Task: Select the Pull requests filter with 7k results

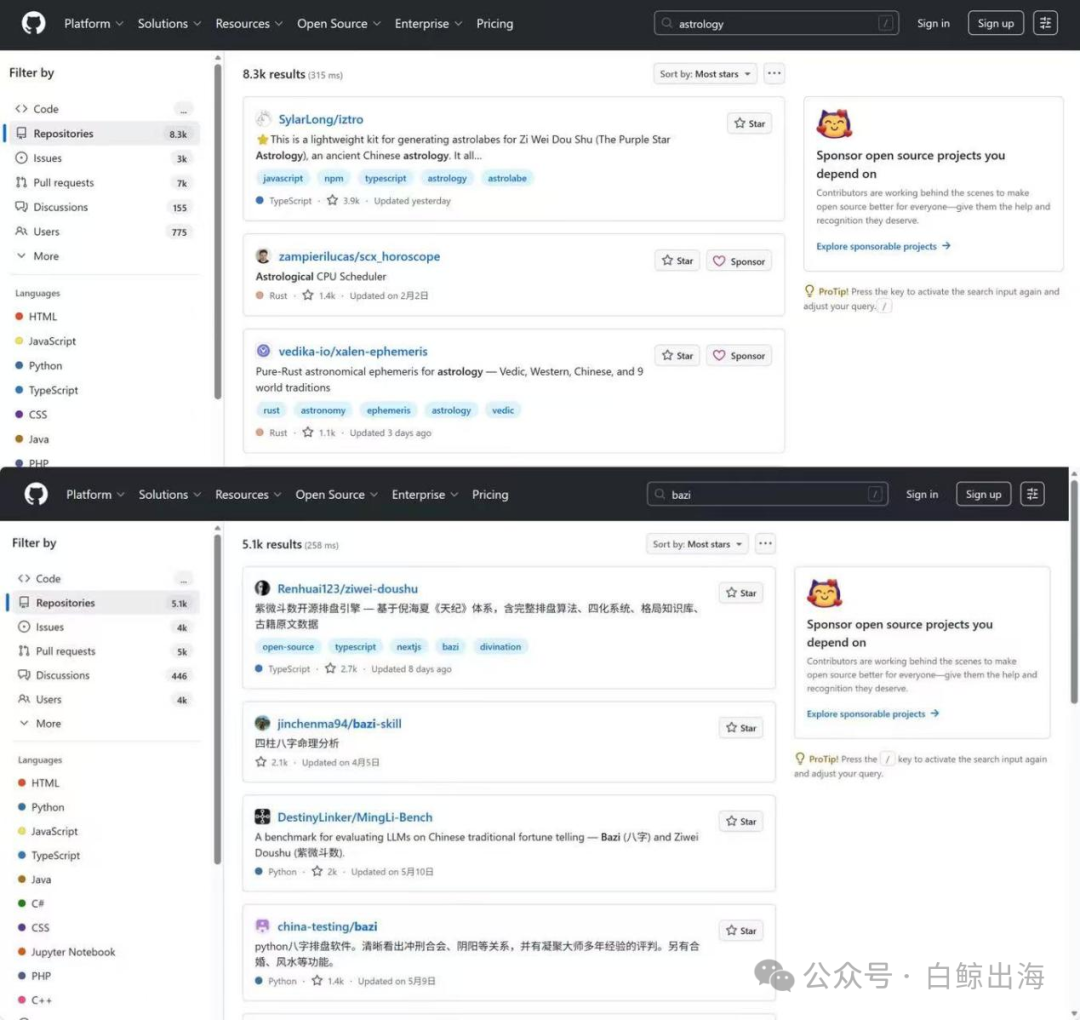Action: pos(103,183)
